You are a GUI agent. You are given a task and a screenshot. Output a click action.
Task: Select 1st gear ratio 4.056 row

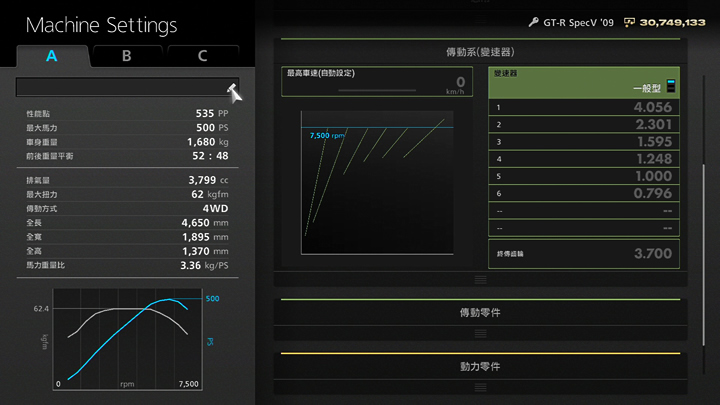click(584, 107)
